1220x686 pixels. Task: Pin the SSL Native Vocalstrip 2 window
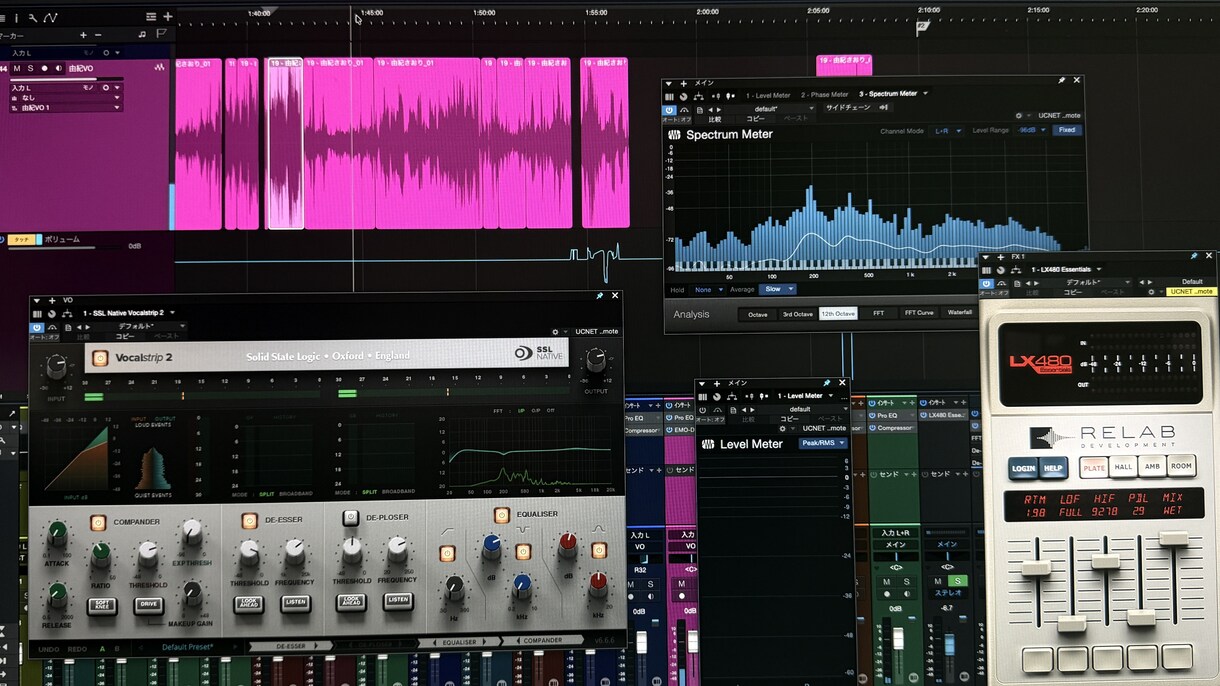point(599,296)
